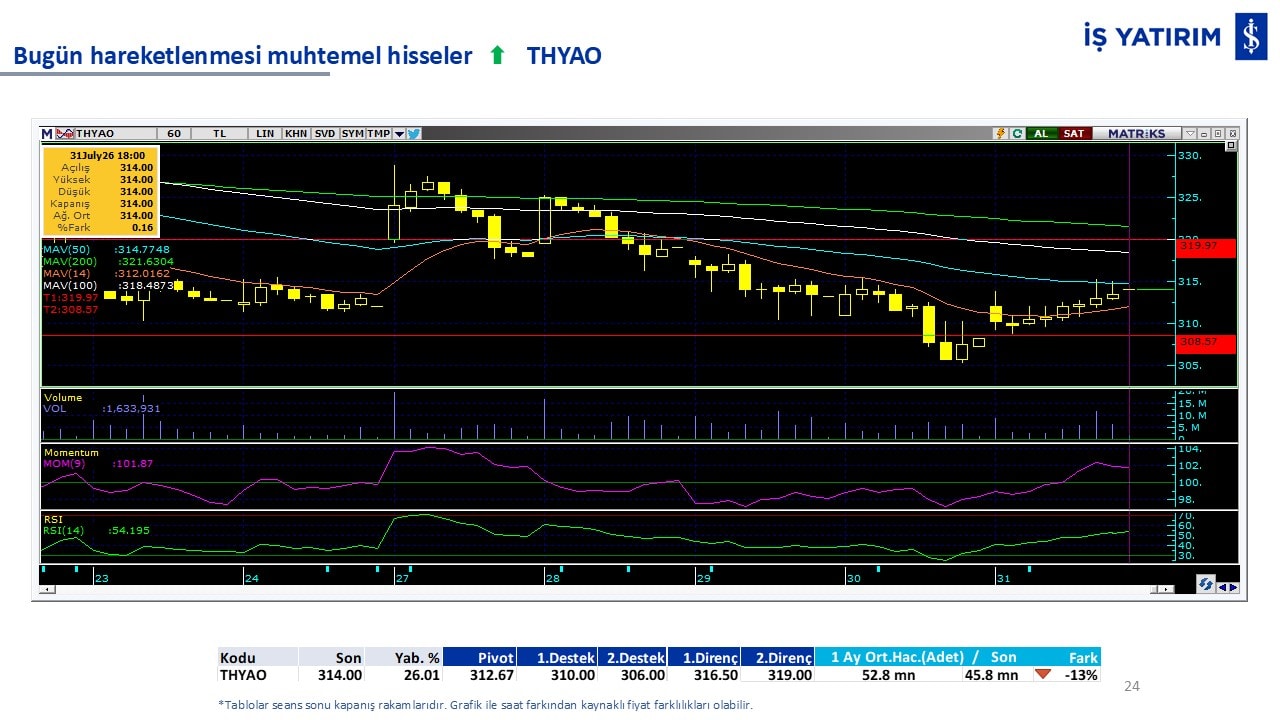Click the left blue navigation arrow
Image resolution: width=1280 pixels, height=720 pixels.
1222,587
